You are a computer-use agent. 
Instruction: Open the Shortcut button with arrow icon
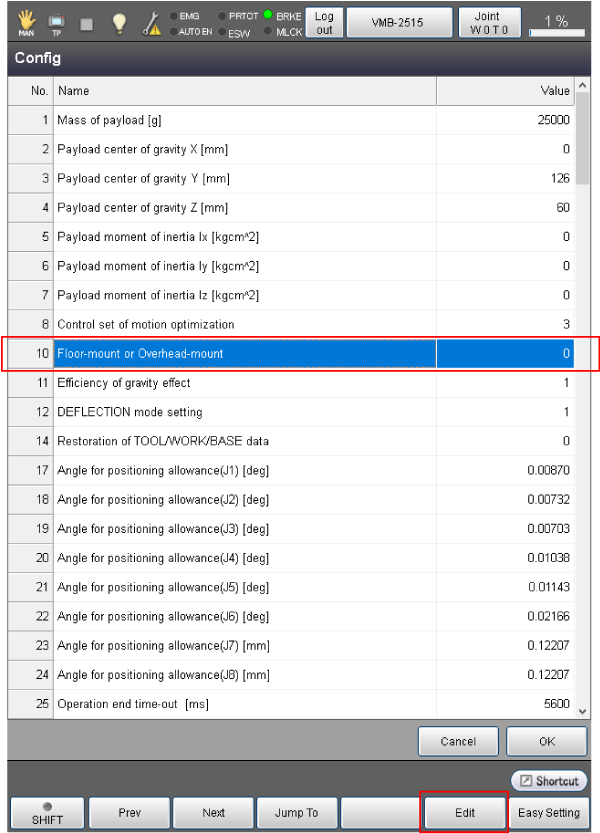tap(549, 781)
